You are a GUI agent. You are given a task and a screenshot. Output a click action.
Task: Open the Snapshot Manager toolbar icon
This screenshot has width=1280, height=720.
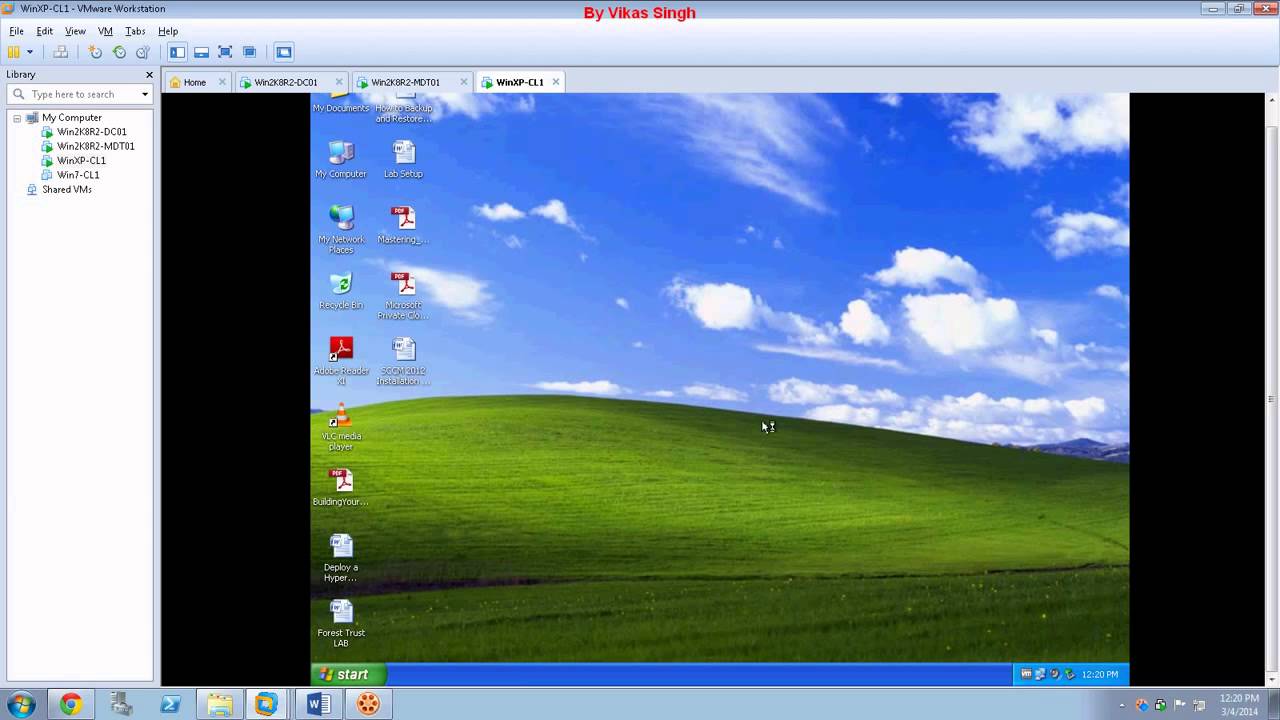click(x=143, y=52)
